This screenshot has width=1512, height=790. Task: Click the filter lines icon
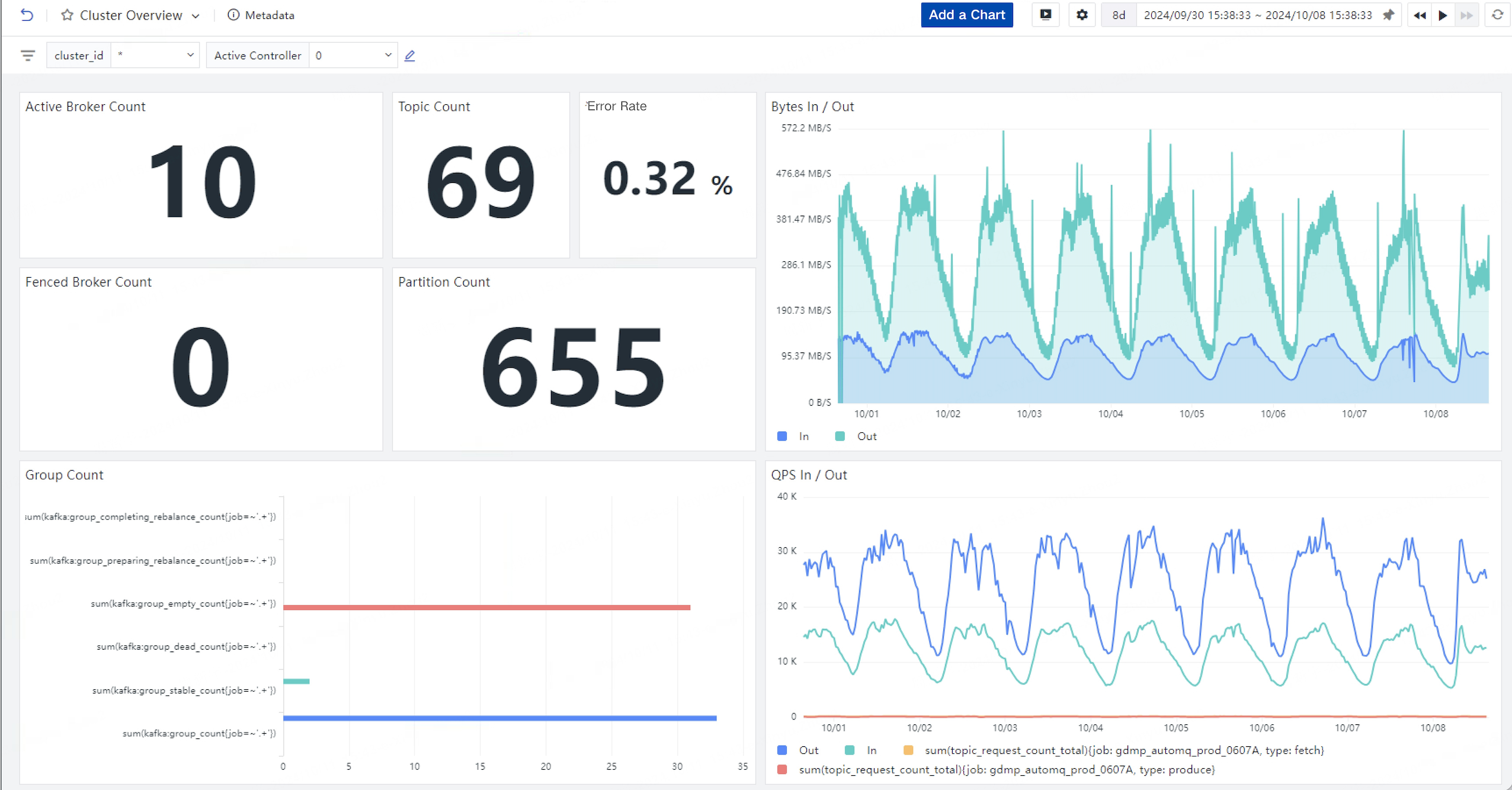point(27,55)
